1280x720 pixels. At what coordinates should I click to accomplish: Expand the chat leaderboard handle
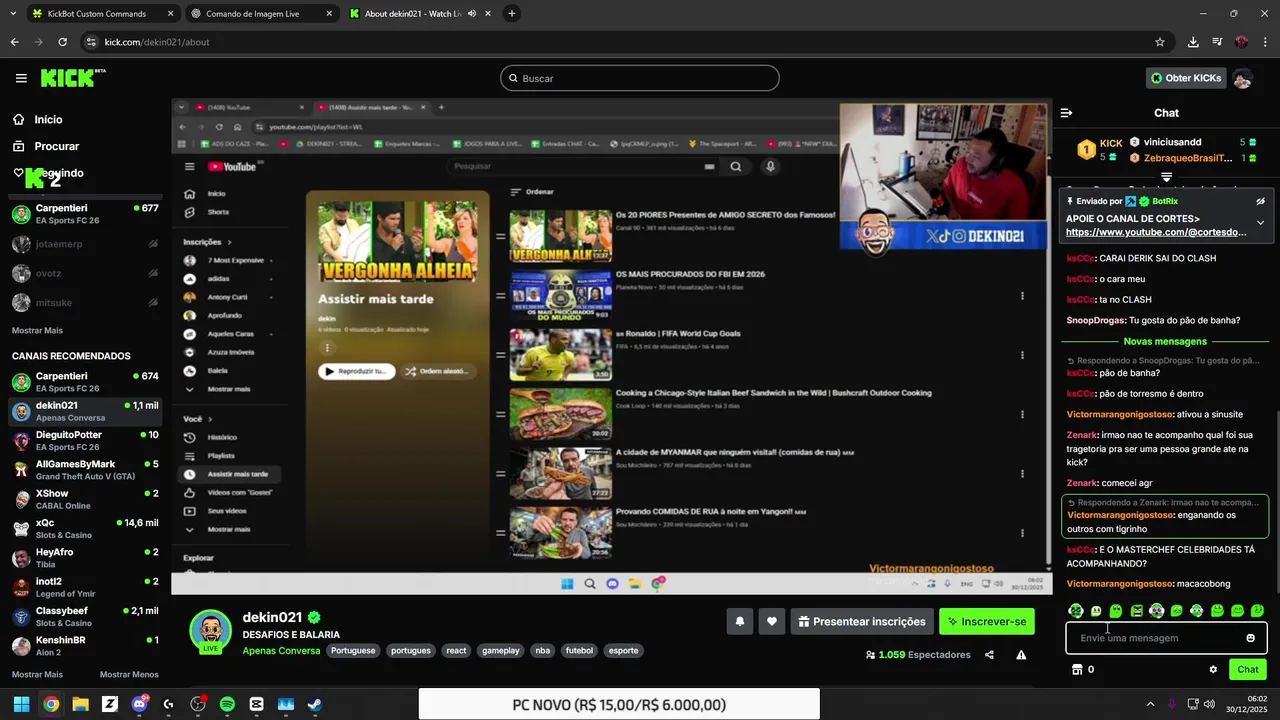coord(1166,176)
